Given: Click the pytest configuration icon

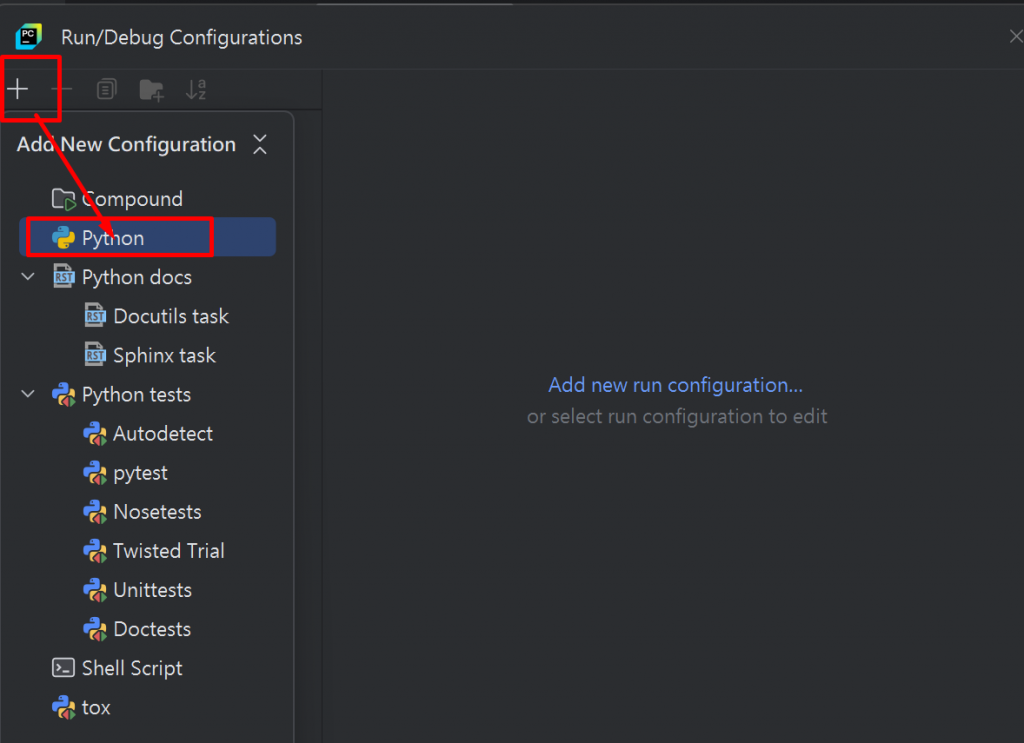Looking at the screenshot, I should click(95, 473).
